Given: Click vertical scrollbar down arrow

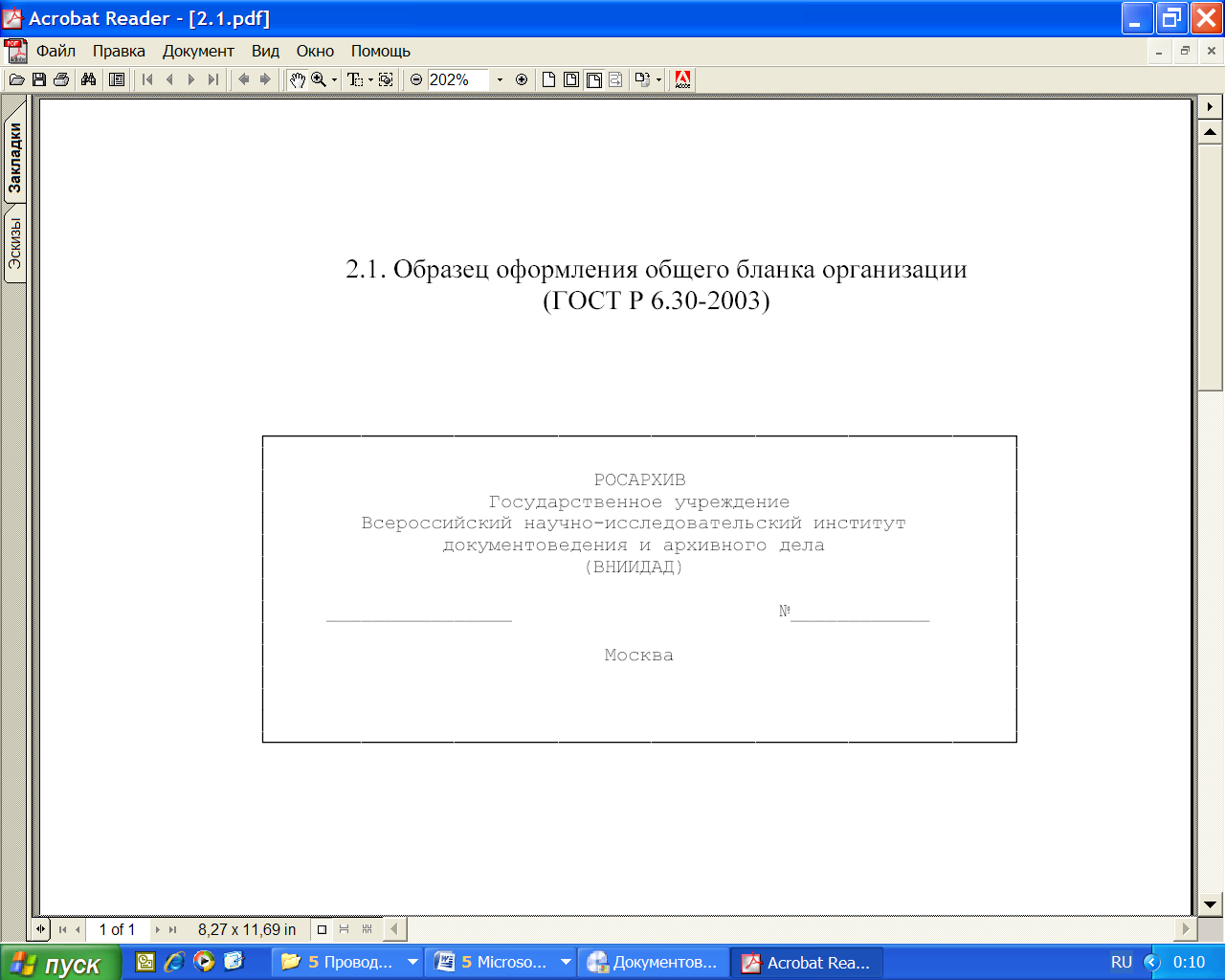Looking at the screenshot, I should click(x=1211, y=903).
